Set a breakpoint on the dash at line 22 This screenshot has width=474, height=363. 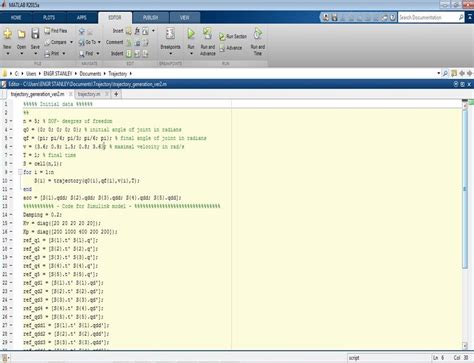point(11,283)
